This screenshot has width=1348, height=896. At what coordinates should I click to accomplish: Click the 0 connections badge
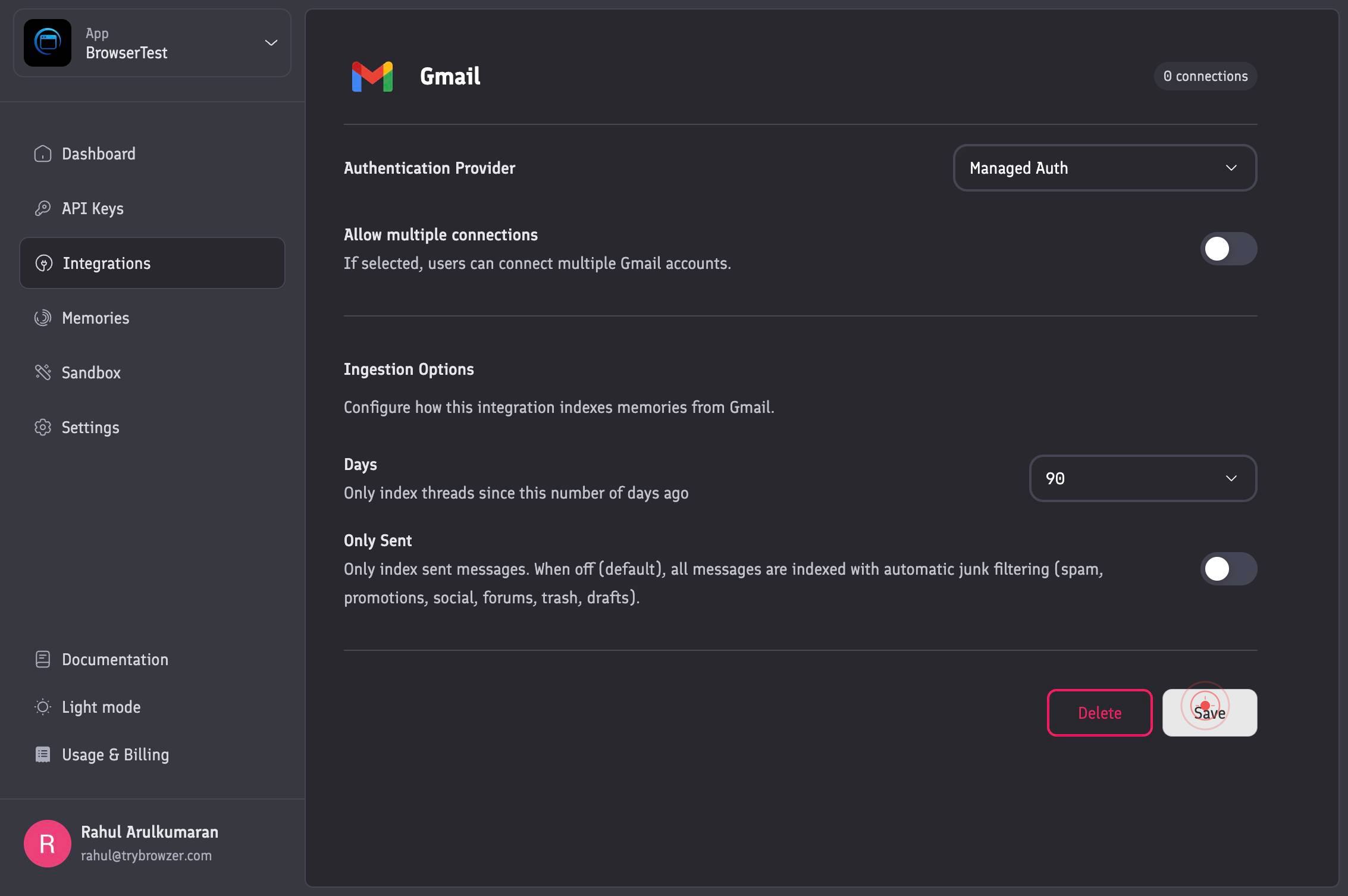coord(1205,76)
